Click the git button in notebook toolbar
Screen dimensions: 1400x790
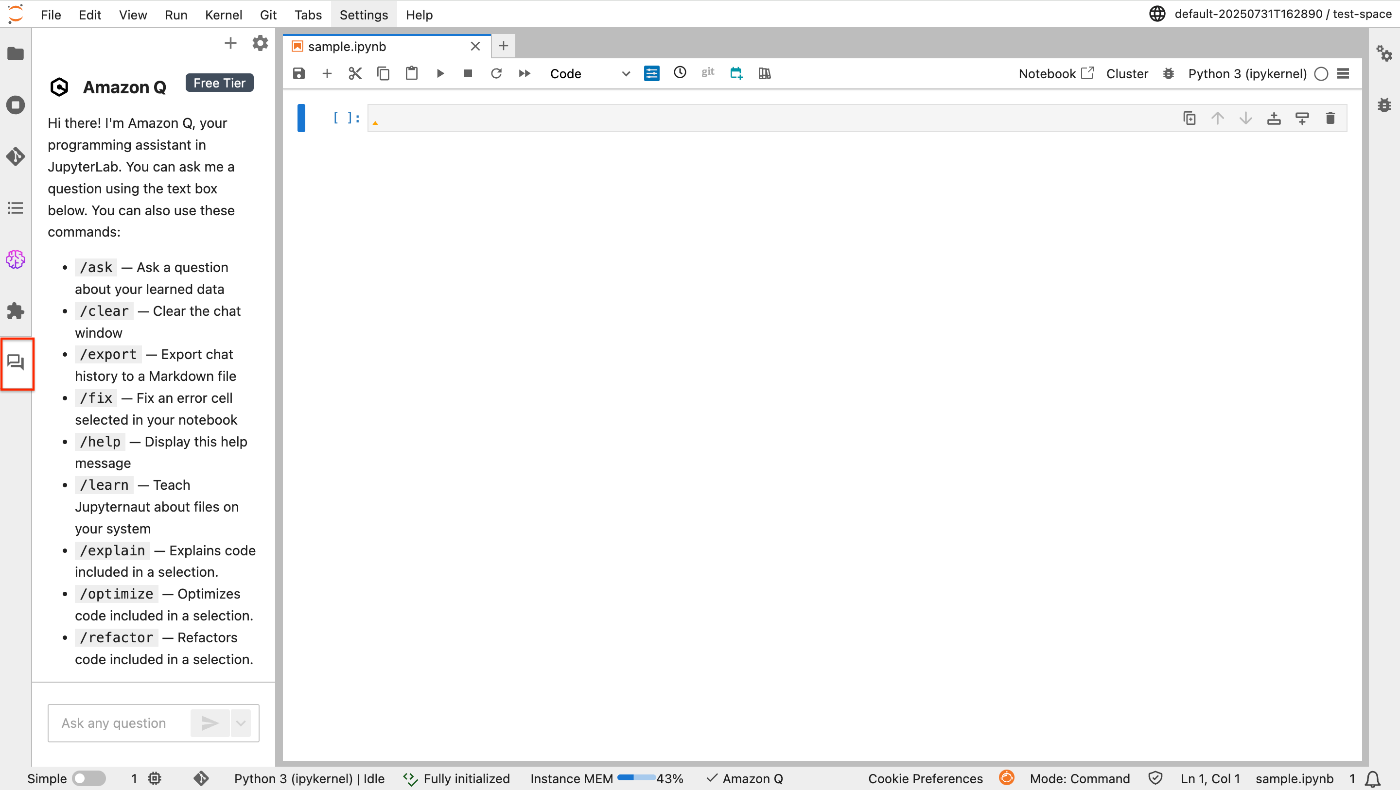pyautogui.click(x=708, y=72)
